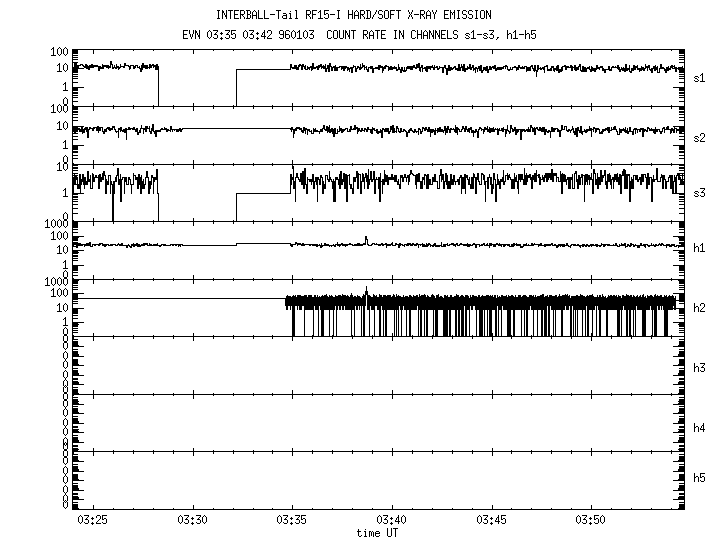The image size is (720, 550).
Task: Click the small spike in the h1 trace
Action: 367,239
